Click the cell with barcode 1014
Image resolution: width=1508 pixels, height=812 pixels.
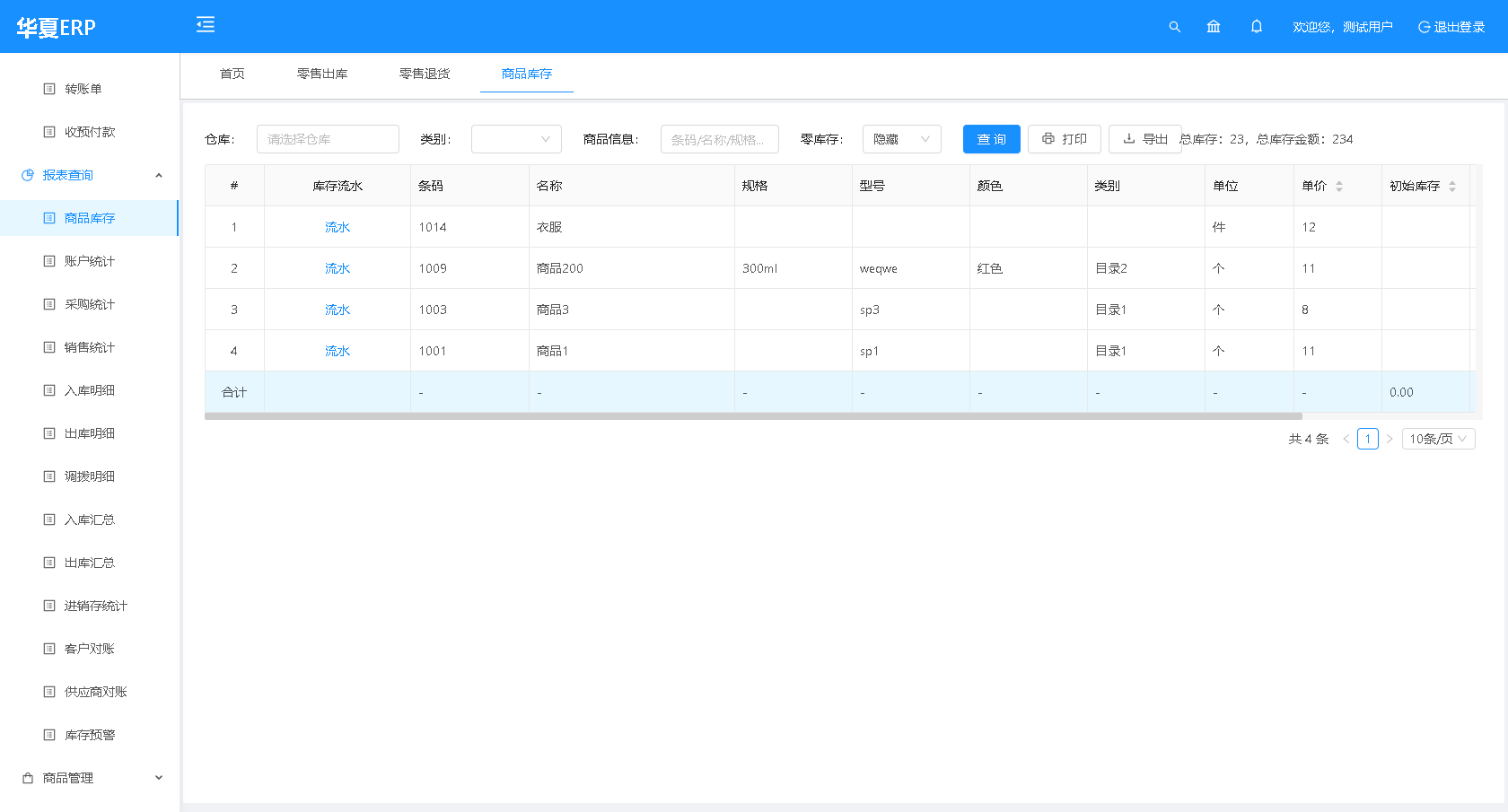pos(469,227)
